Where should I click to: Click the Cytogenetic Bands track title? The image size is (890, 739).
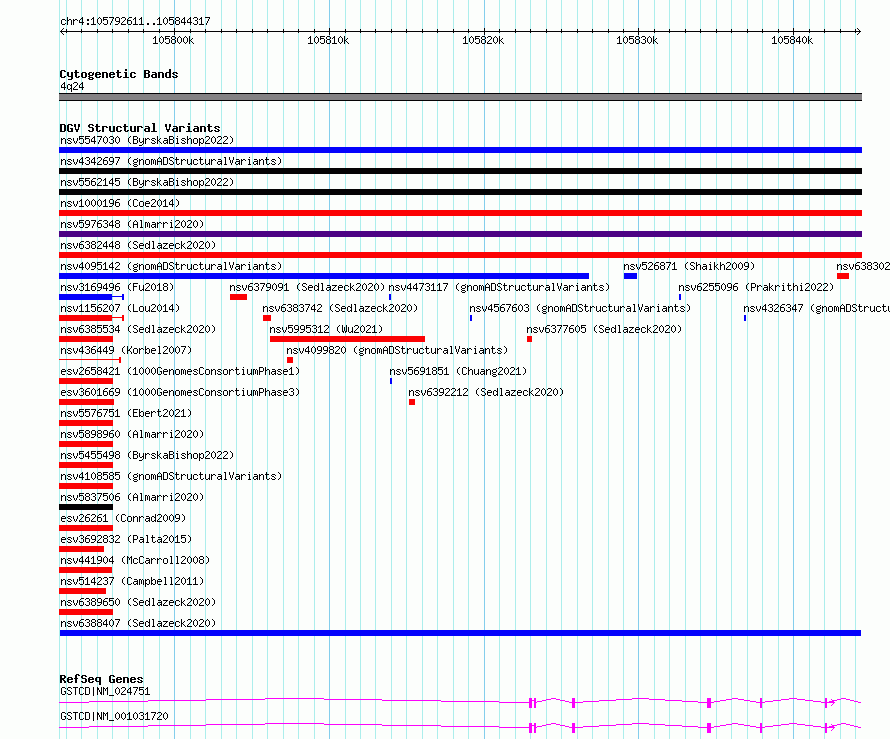[119, 74]
